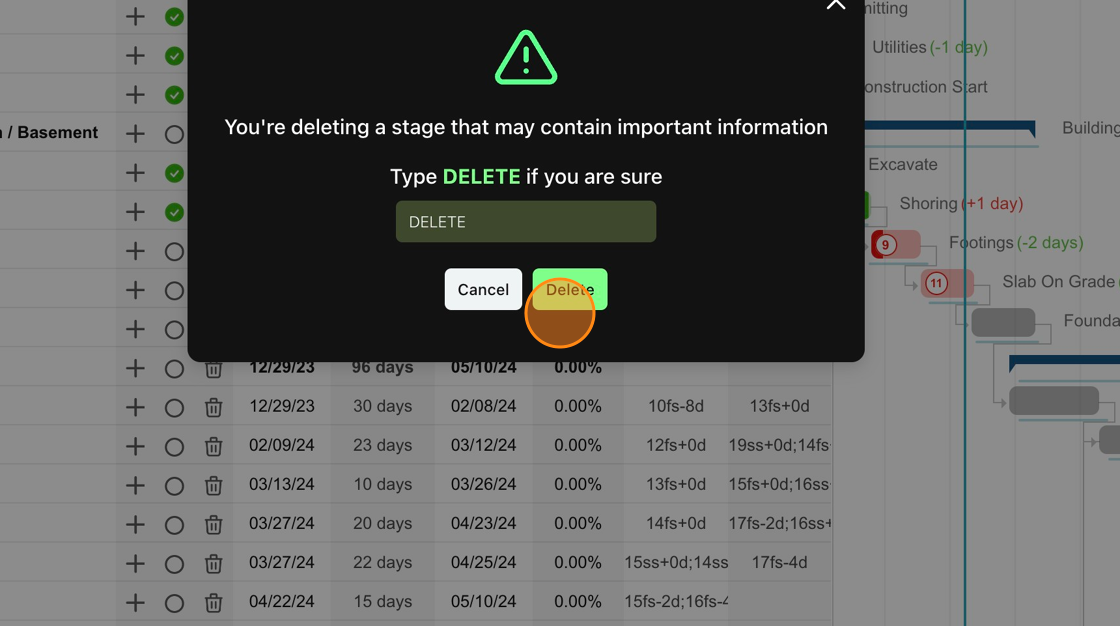The height and width of the screenshot is (626, 1120).
Task: Click the plus icon in the 96 days row
Action: click(x=135, y=369)
